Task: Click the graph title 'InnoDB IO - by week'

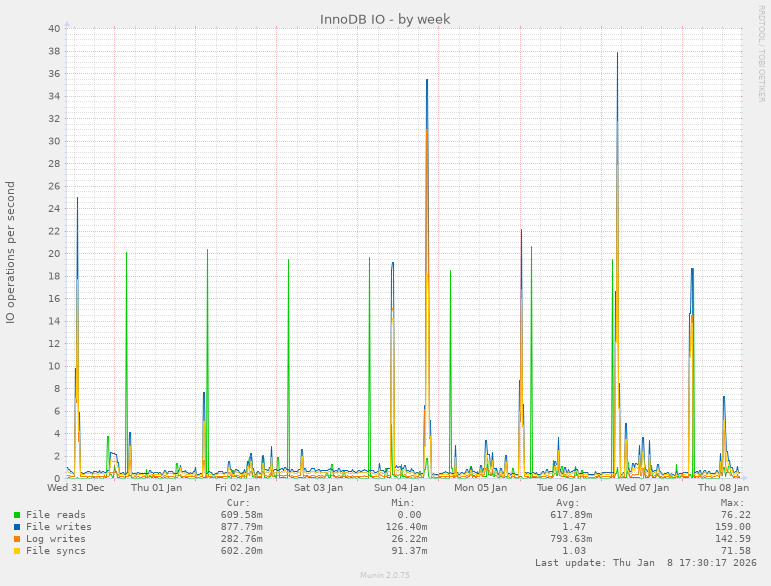Action: click(385, 19)
